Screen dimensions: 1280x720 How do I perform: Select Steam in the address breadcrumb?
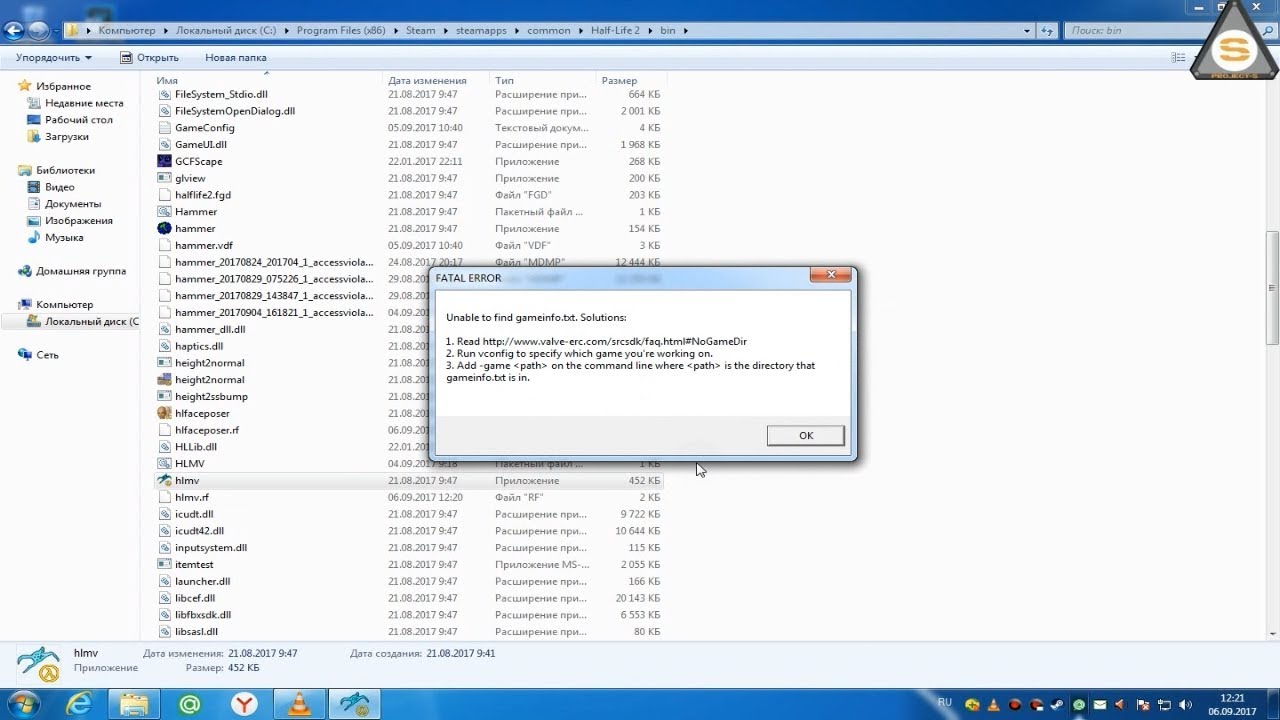(420, 31)
